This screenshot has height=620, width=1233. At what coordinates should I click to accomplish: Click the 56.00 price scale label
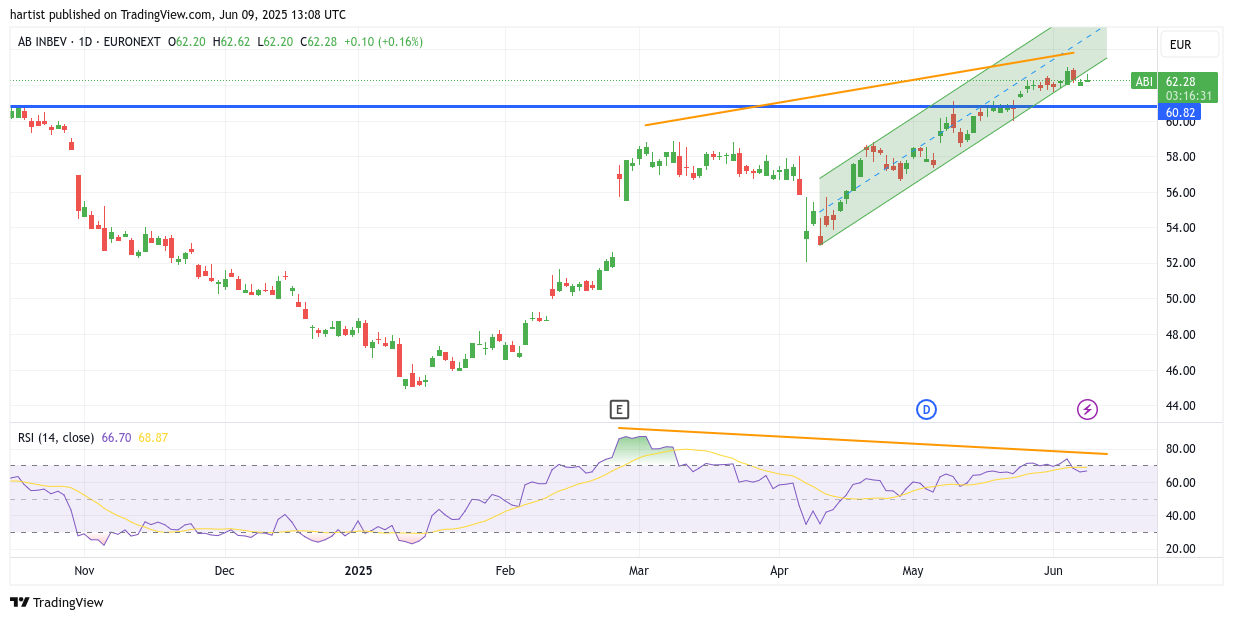(1180, 192)
